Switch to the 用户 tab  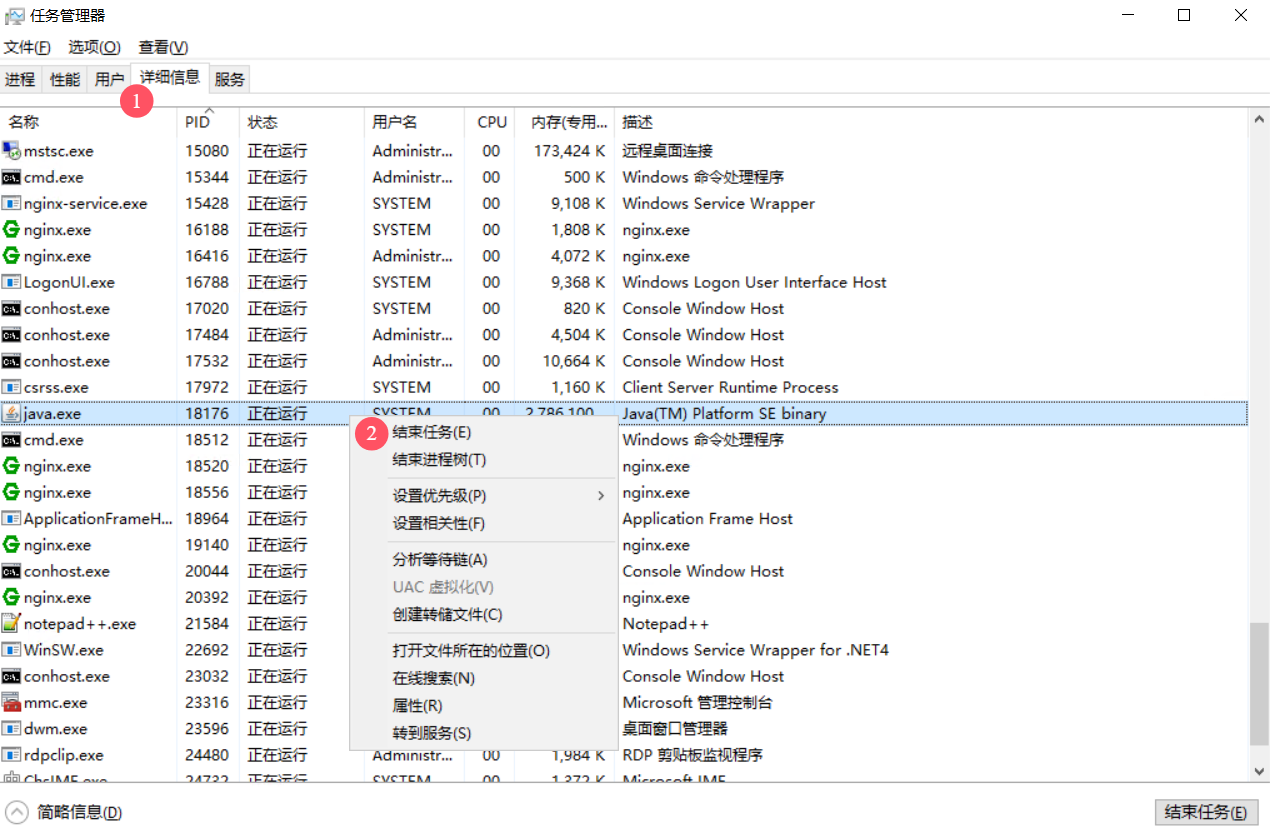coord(110,79)
